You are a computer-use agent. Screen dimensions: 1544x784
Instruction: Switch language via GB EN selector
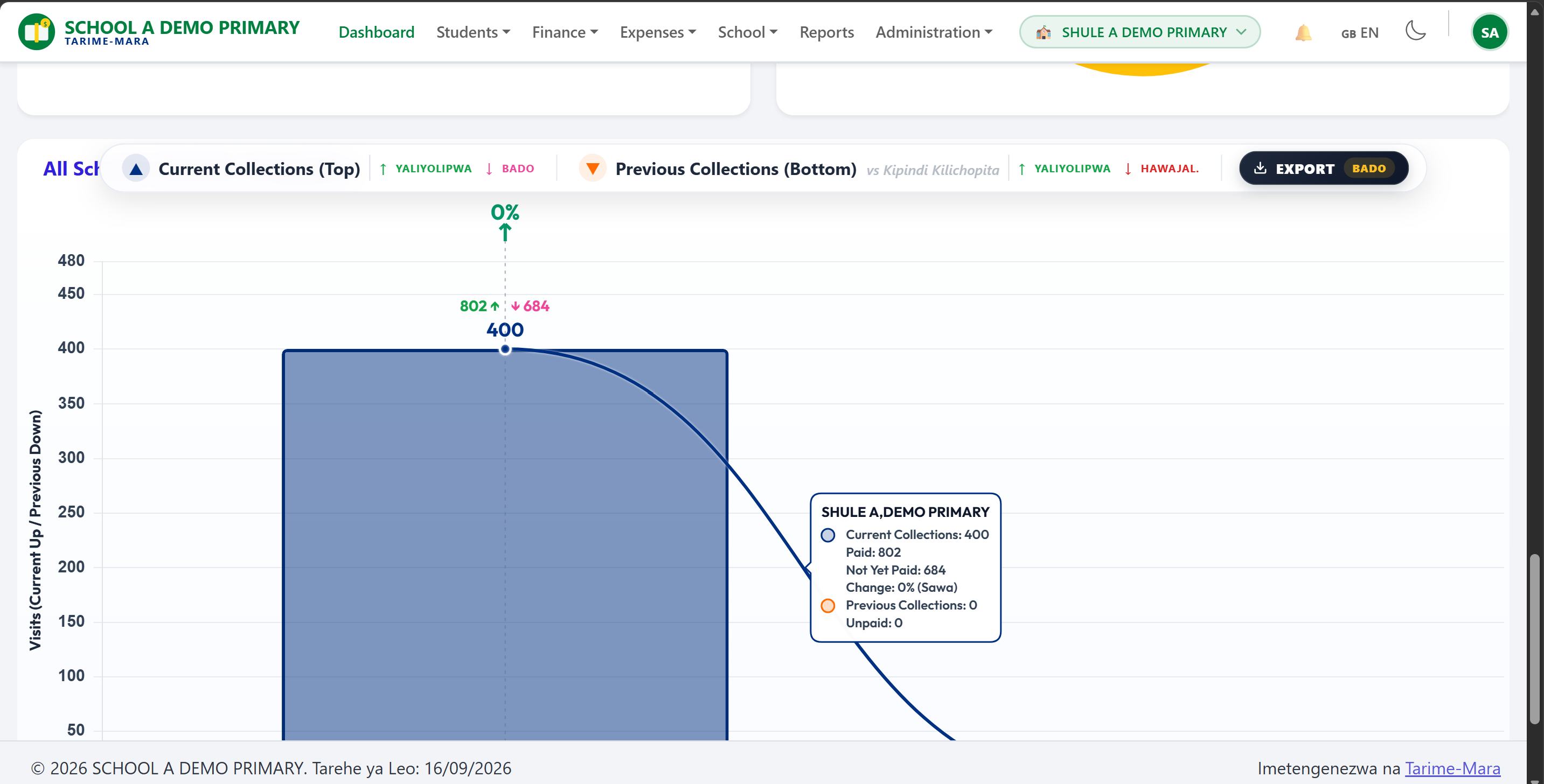(x=1359, y=33)
